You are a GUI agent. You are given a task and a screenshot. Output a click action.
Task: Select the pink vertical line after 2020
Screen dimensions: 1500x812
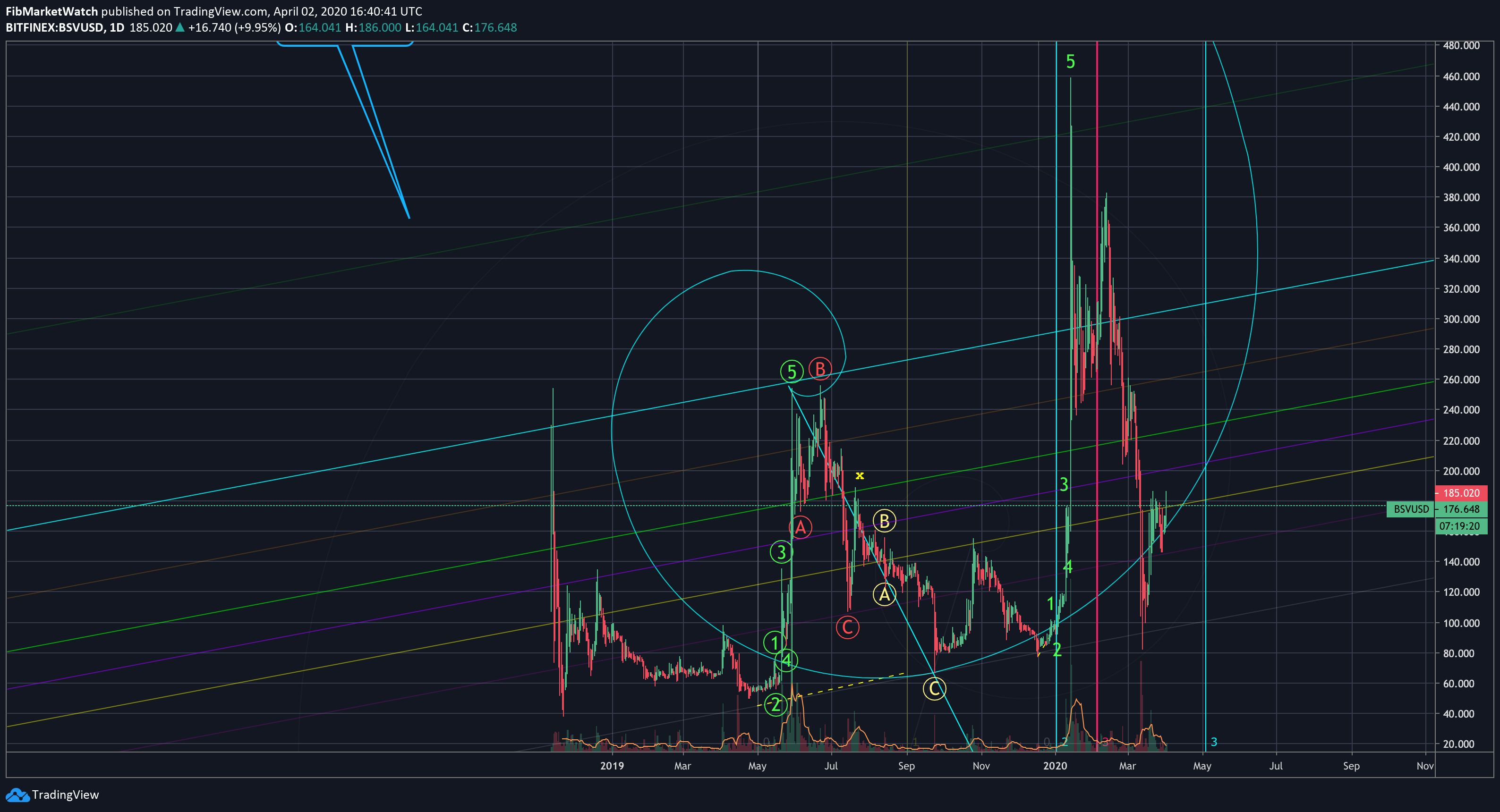click(x=1097, y=396)
